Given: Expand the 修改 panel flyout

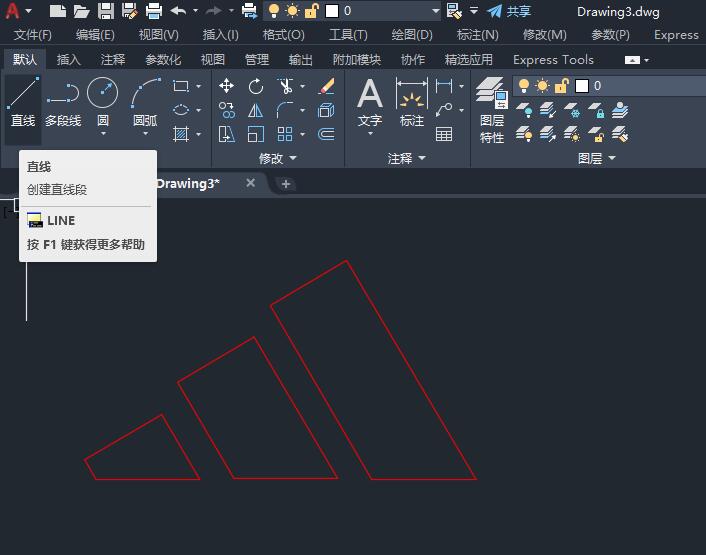Looking at the screenshot, I should (278, 158).
